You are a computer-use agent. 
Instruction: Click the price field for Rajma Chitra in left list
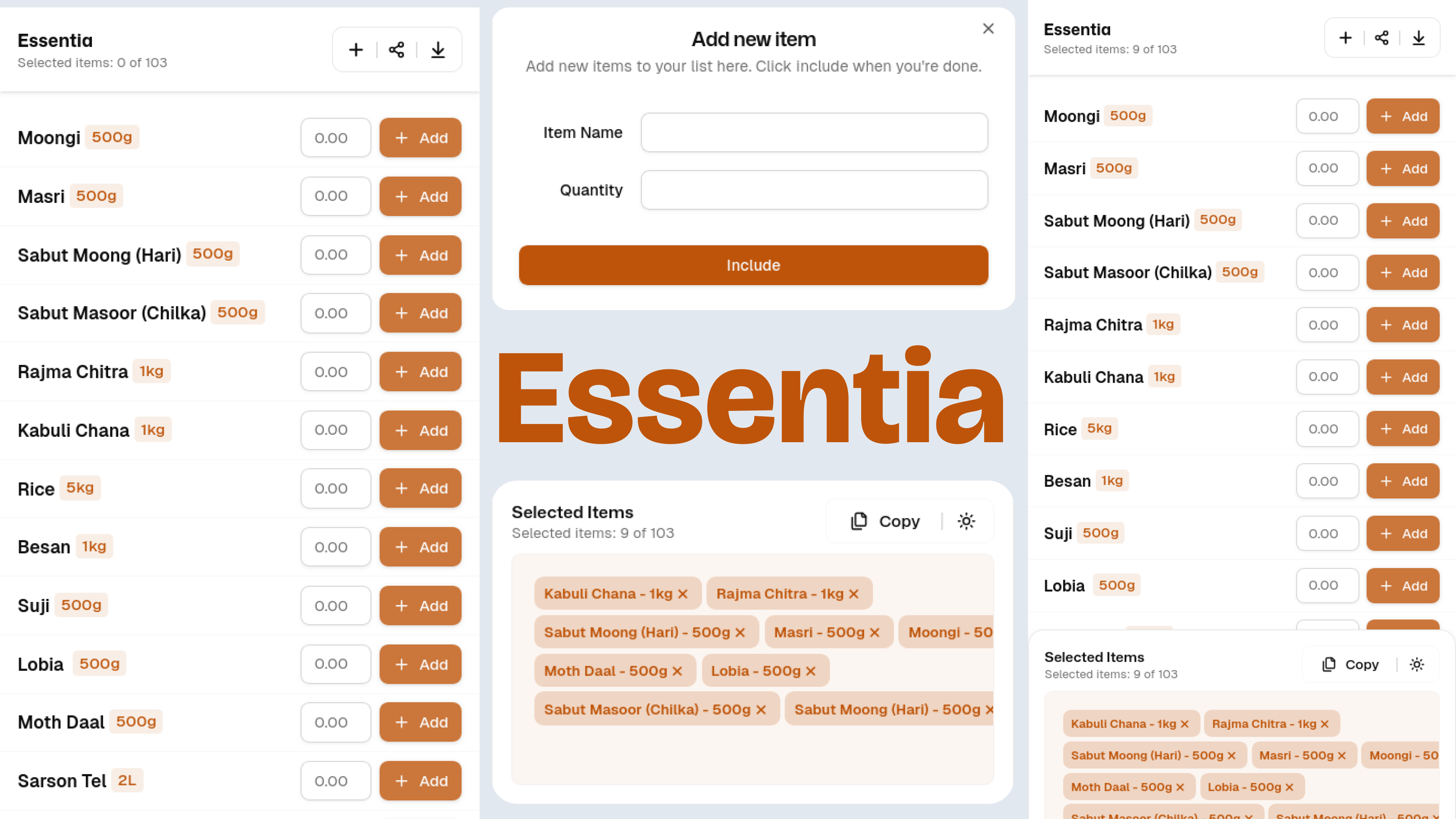point(335,372)
